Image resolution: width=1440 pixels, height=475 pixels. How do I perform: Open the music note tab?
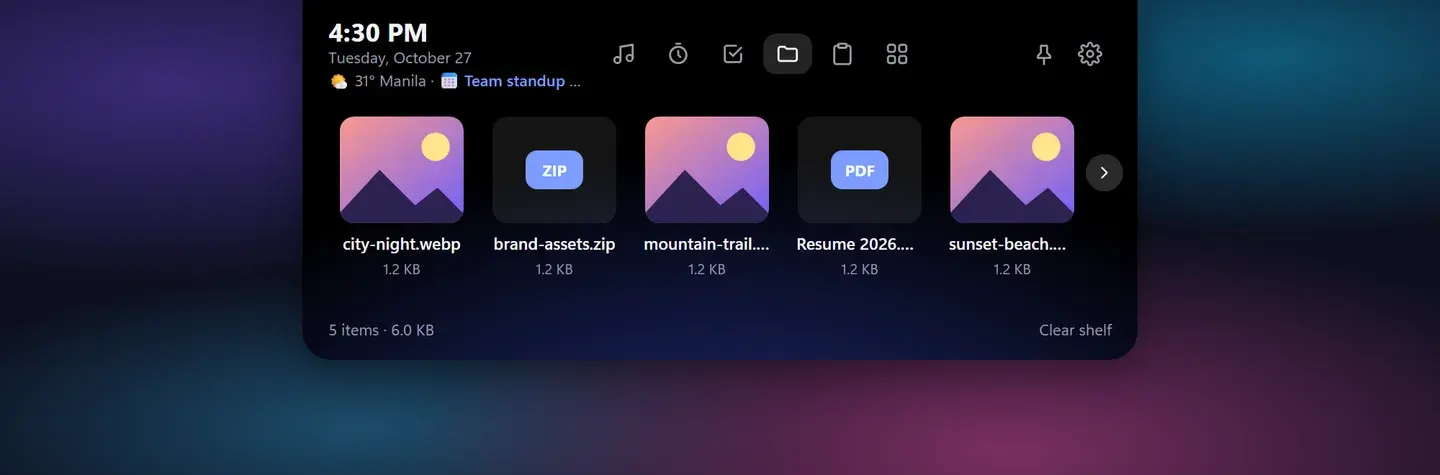[x=624, y=54]
